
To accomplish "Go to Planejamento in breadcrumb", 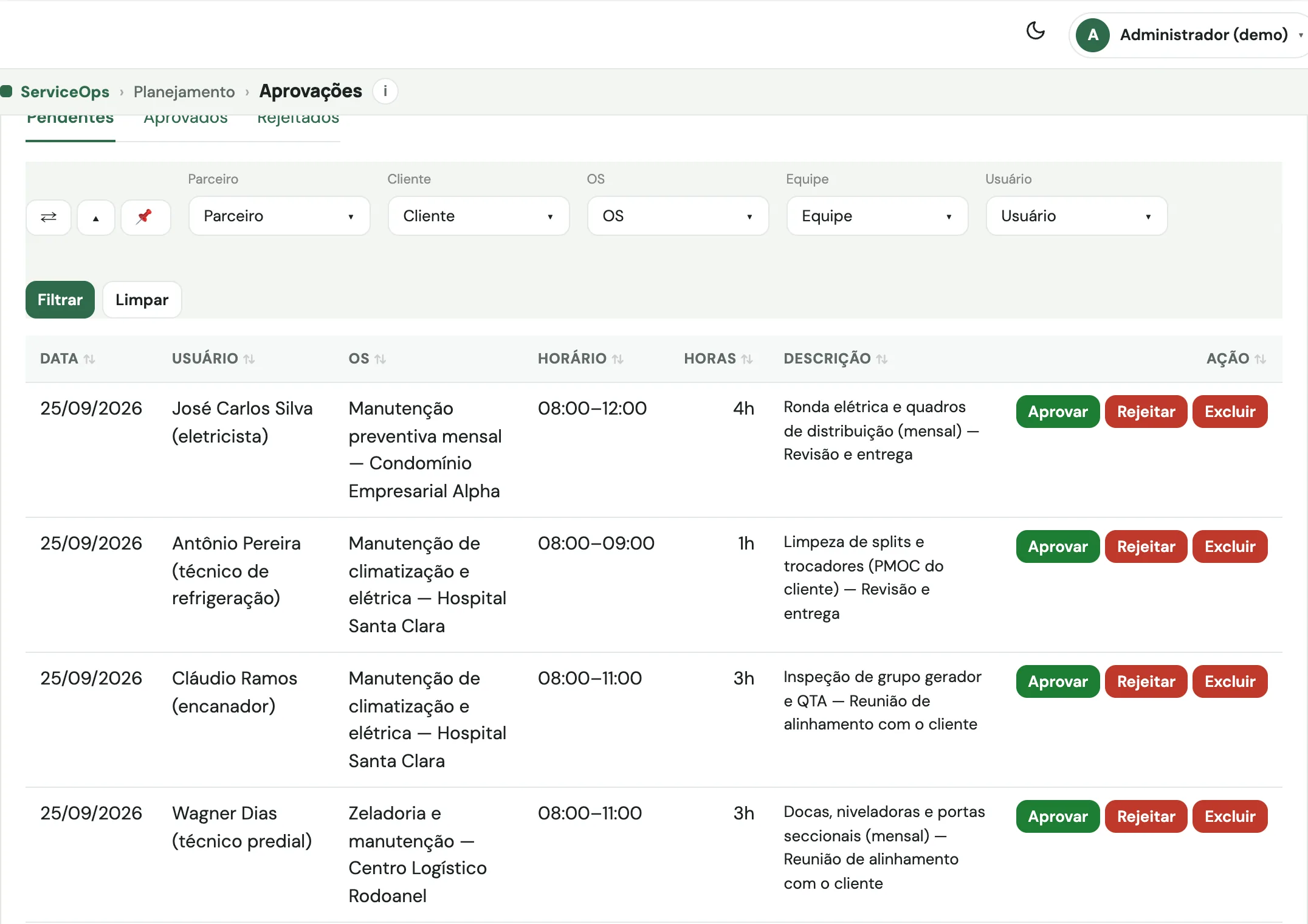I will (x=184, y=92).
